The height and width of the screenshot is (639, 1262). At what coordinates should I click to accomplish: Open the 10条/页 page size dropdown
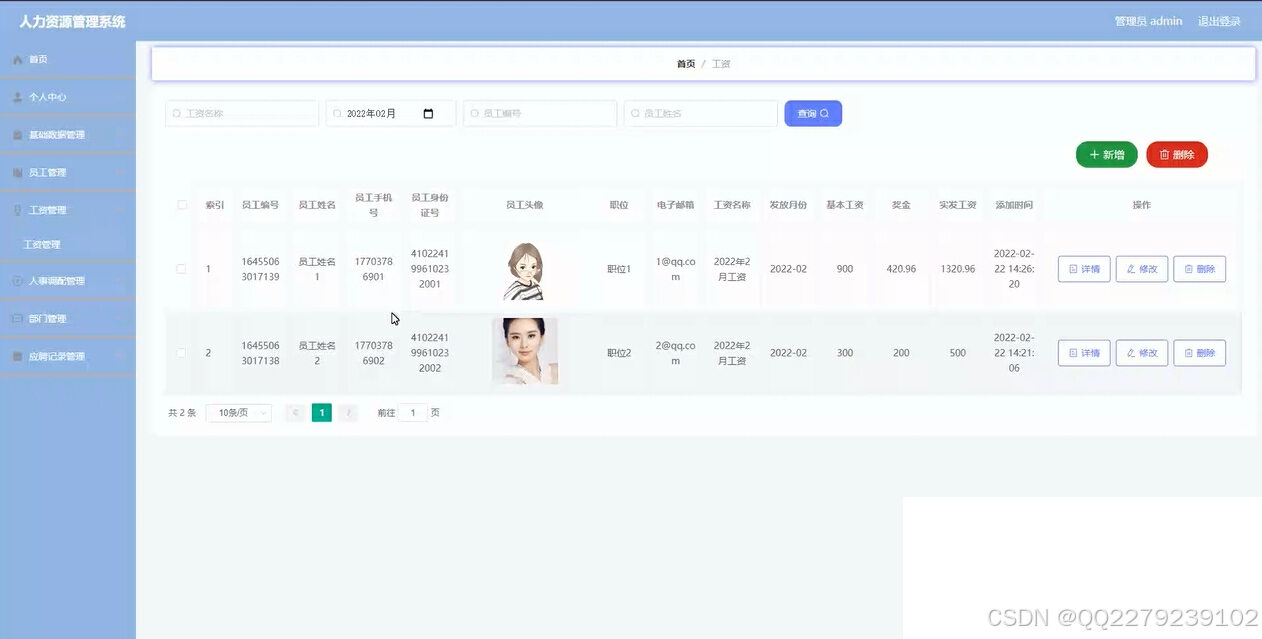pos(238,412)
